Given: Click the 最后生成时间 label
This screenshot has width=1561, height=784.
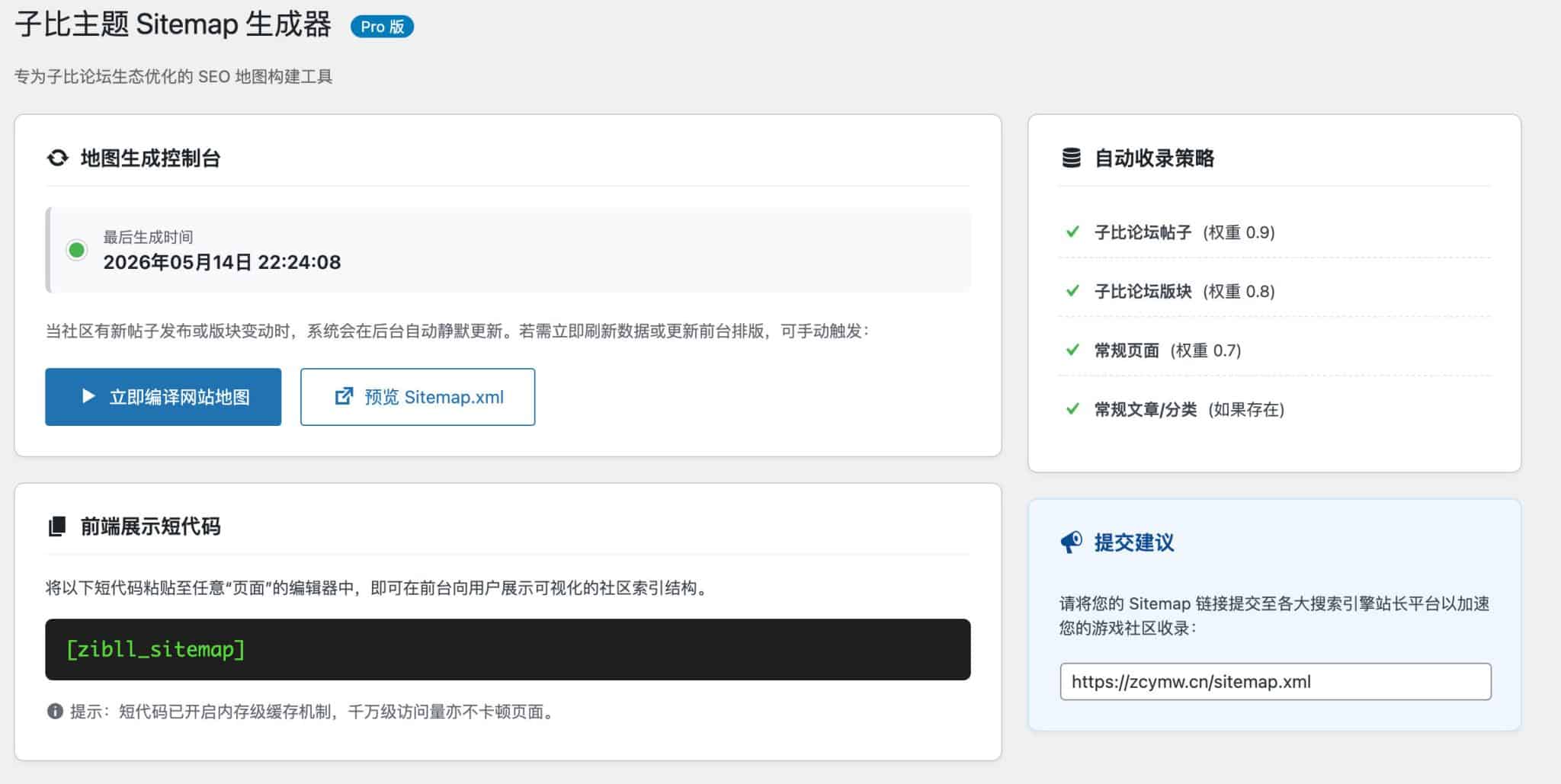Looking at the screenshot, I should (x=148, y=237).
